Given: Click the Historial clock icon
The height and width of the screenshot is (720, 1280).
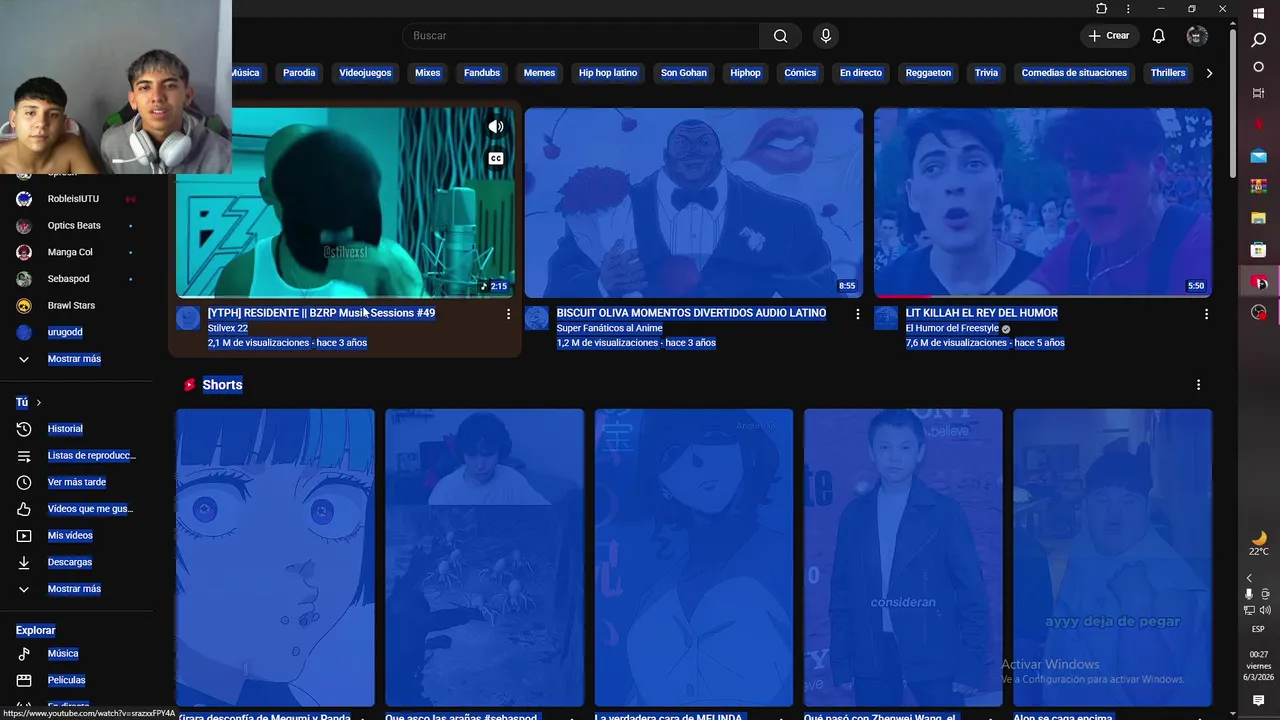Looking at the screenshot, I should coord(24,429).
